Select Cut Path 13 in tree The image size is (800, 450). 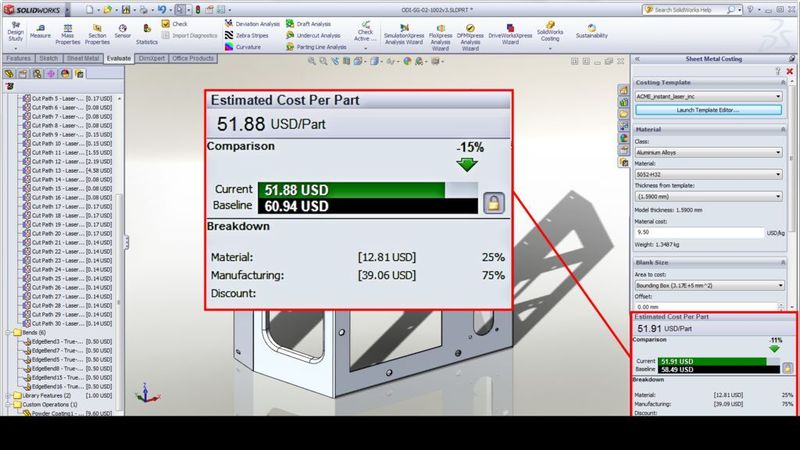tap(67, 170)
